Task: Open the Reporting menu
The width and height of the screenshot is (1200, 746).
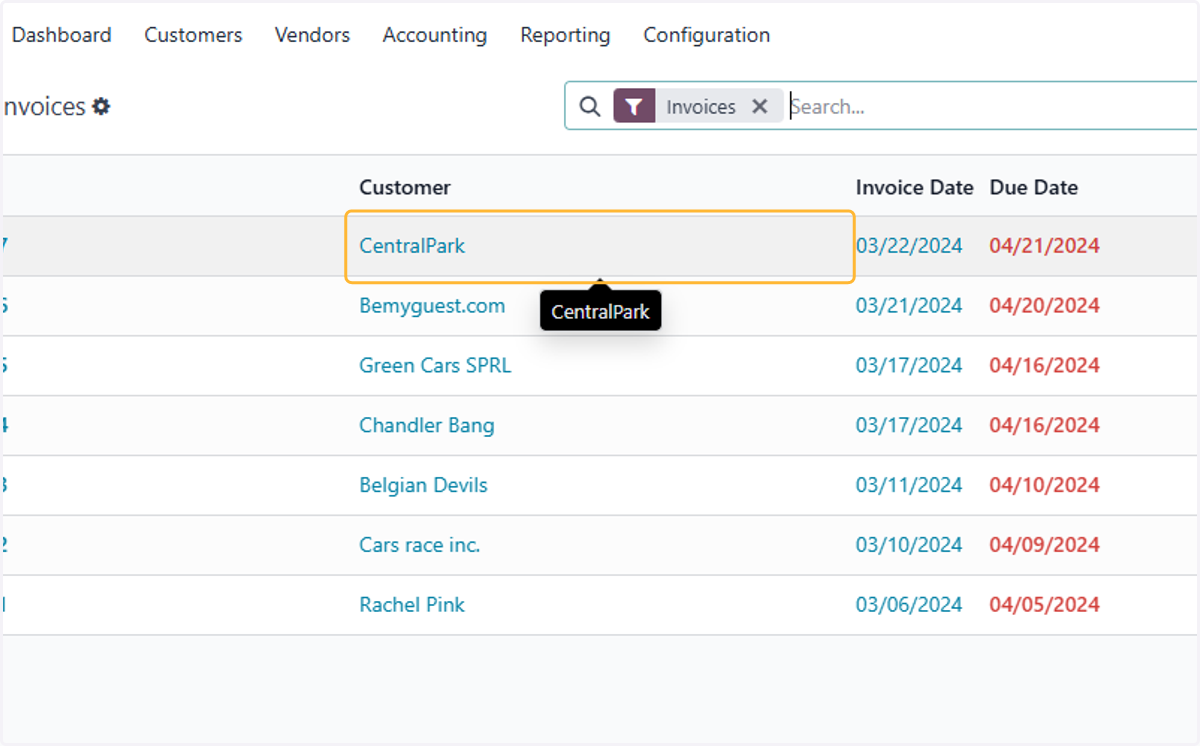Action: pos(565,35)
